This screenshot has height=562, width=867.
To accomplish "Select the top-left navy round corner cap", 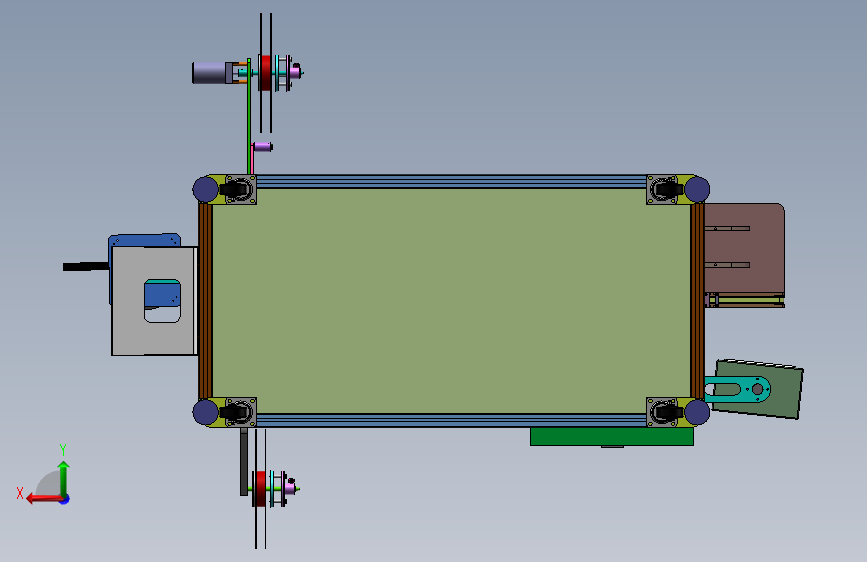I will (205, 190).
